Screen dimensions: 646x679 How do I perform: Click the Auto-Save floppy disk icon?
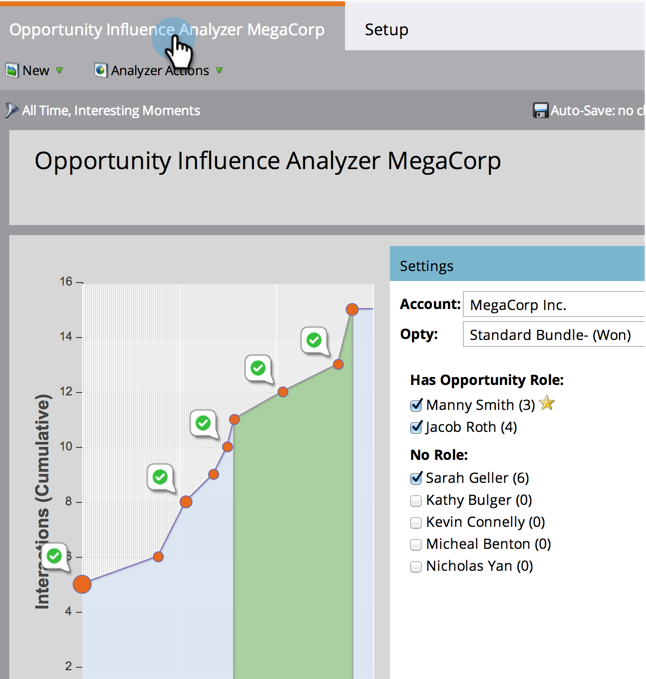coord(540,111)
